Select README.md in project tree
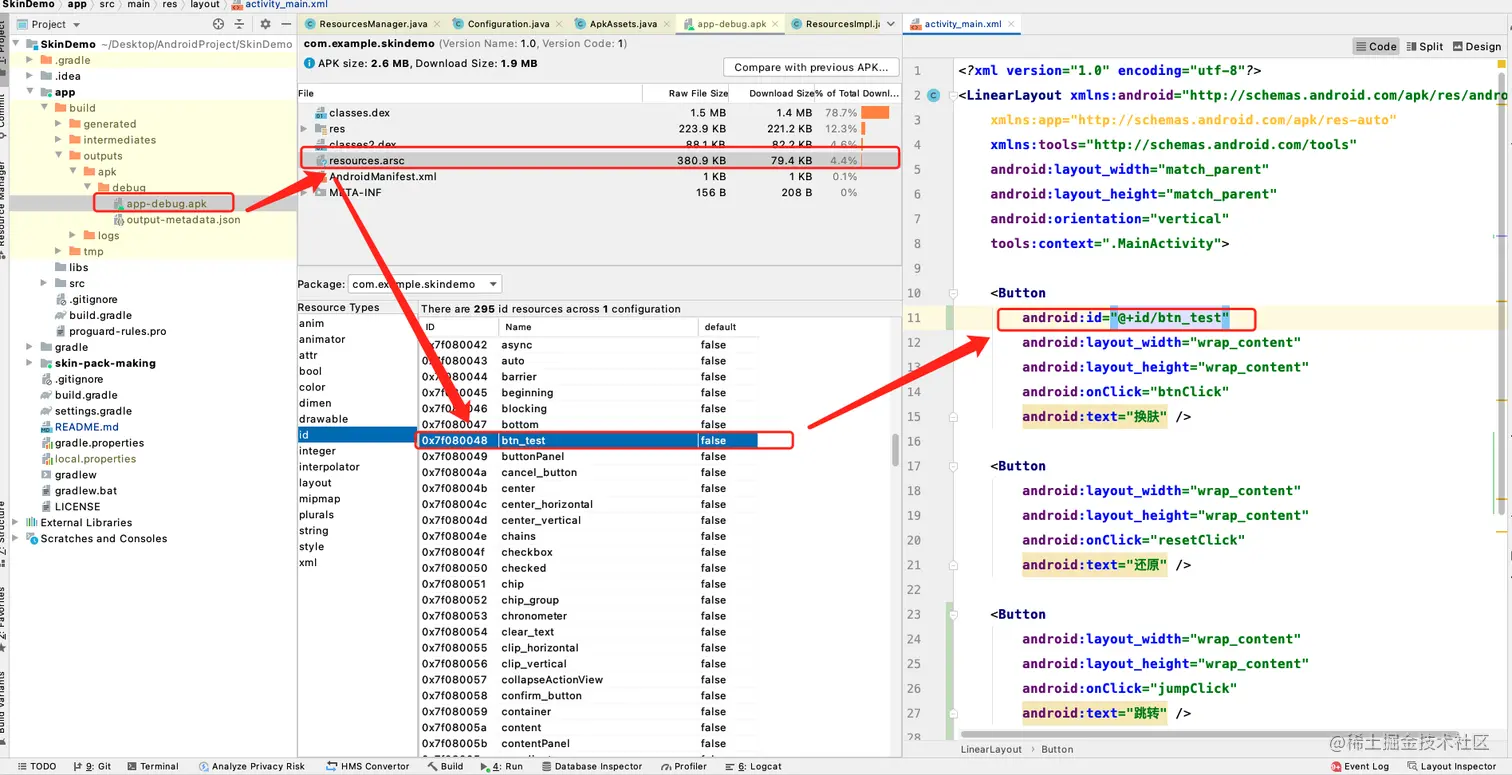1512x775 pixels. click(86, 427)
